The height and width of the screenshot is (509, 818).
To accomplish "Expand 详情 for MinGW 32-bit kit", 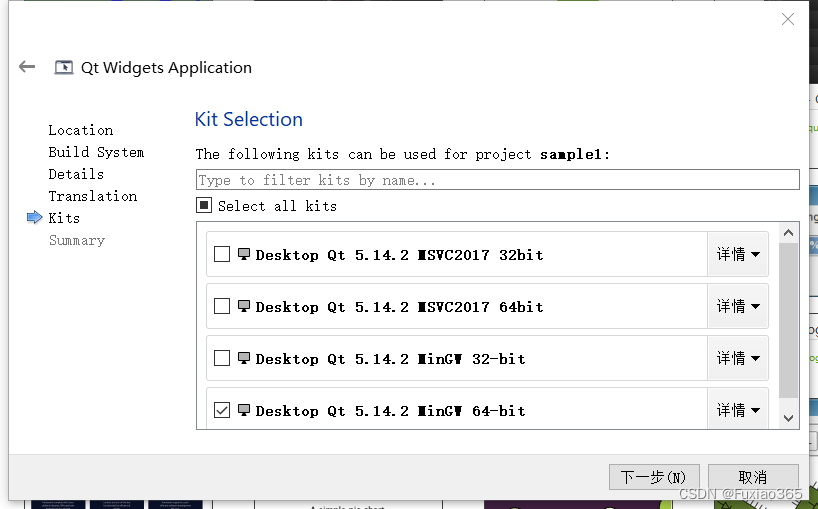I will pos(738,358).
